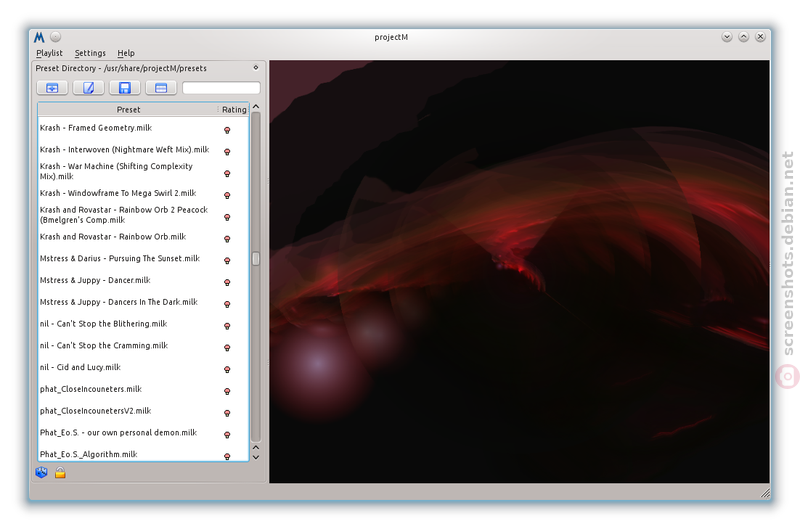Click rating icon for Can't Stop the Cramming row

click(227, 347)
